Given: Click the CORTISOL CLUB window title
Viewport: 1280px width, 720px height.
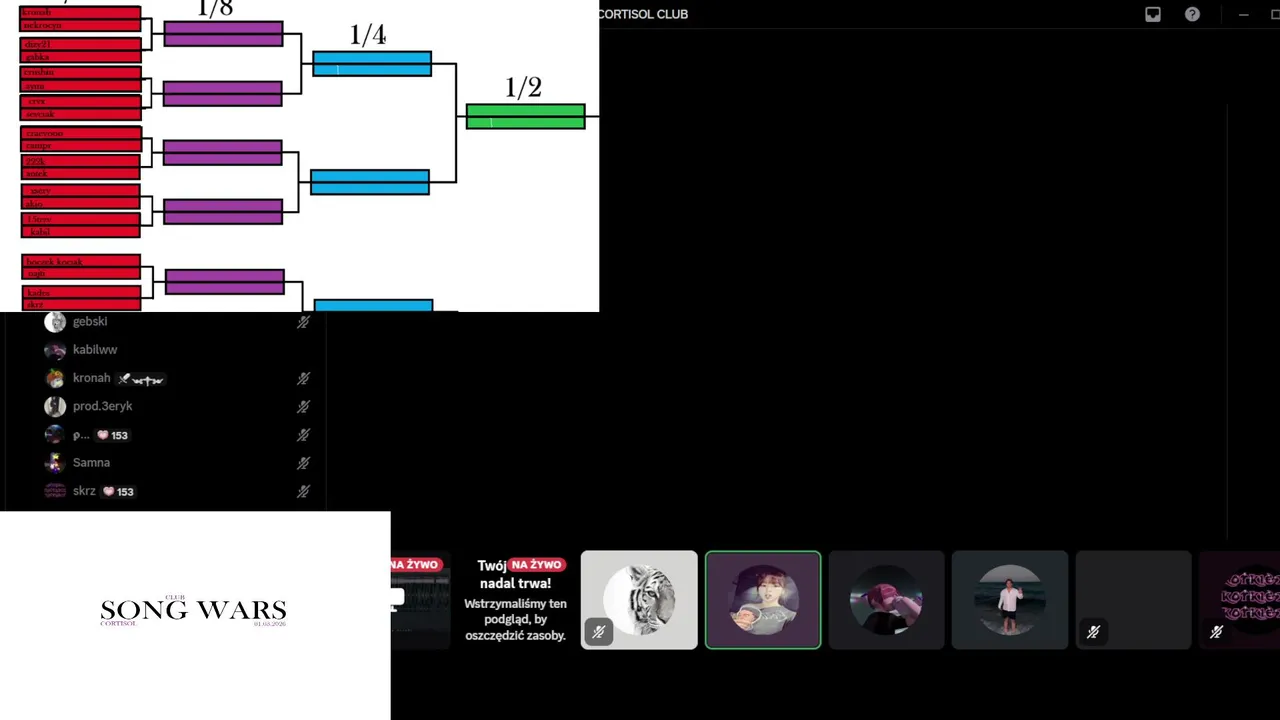Looking at the screenshot, I should (x=643, y=14).
